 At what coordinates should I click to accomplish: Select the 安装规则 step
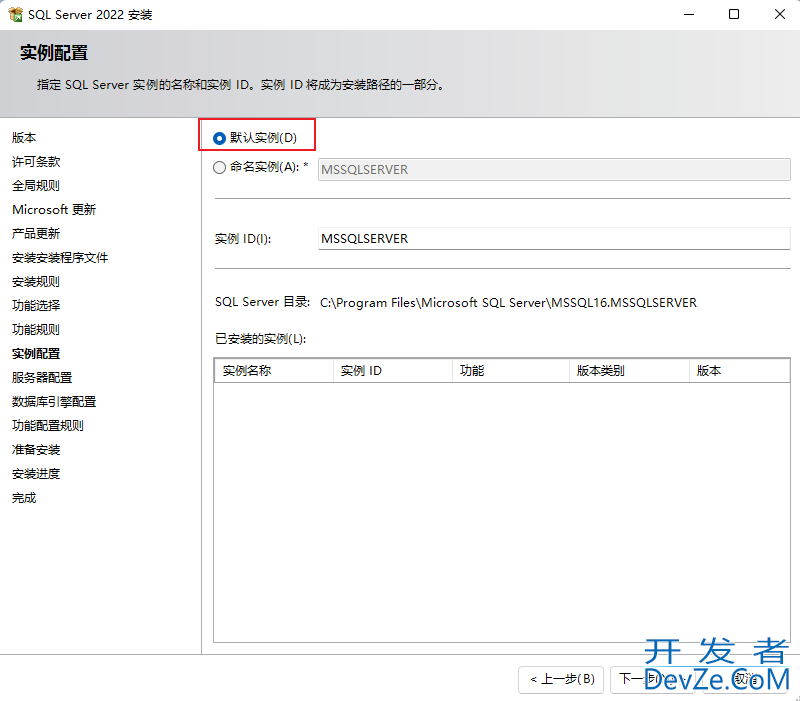point(36,282)
